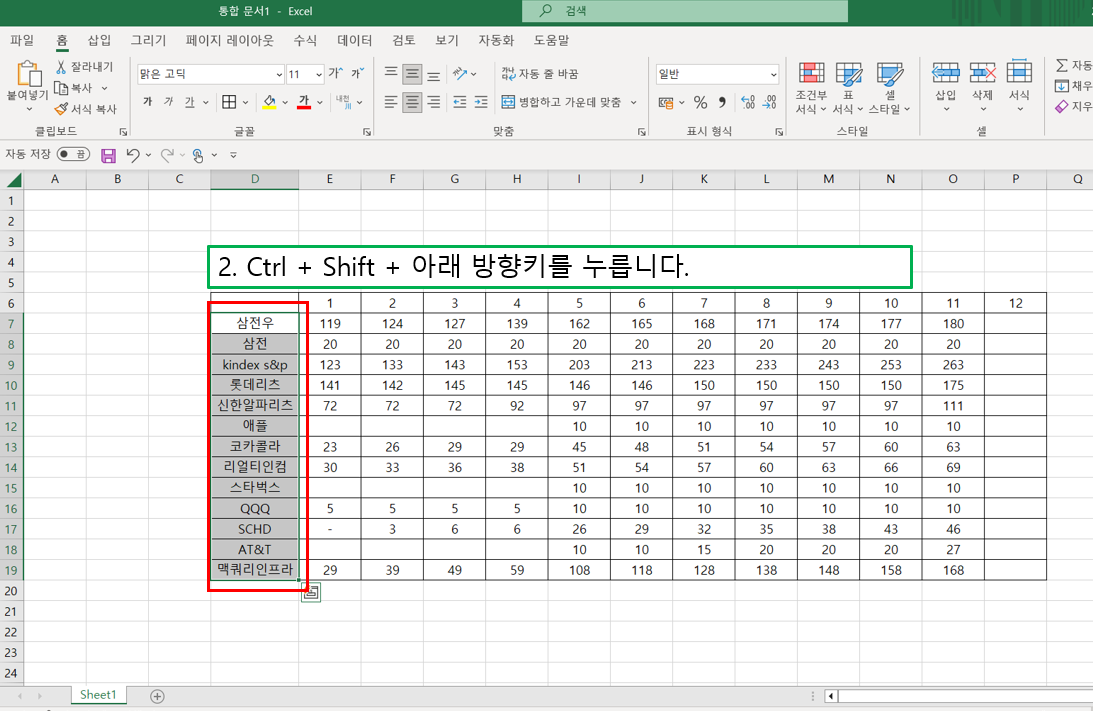Select Sheet1 tab
Viewport: 1093px width, 711px height.
[98, 695]
